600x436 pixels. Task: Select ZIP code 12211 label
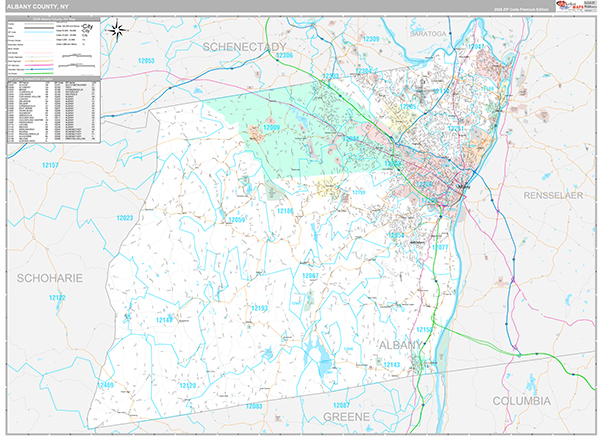pos(455,128)
